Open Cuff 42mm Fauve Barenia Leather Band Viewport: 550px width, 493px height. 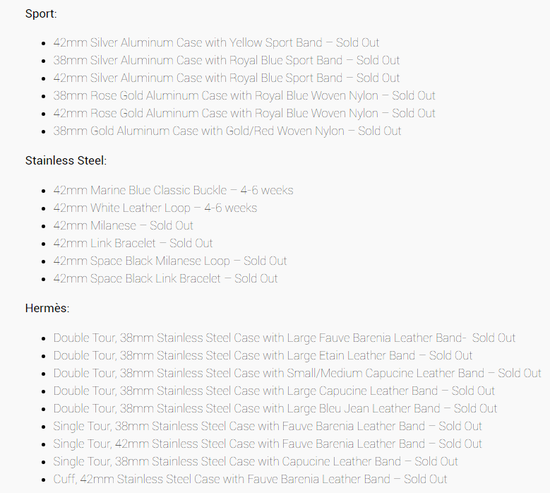(x=250, y=479)
